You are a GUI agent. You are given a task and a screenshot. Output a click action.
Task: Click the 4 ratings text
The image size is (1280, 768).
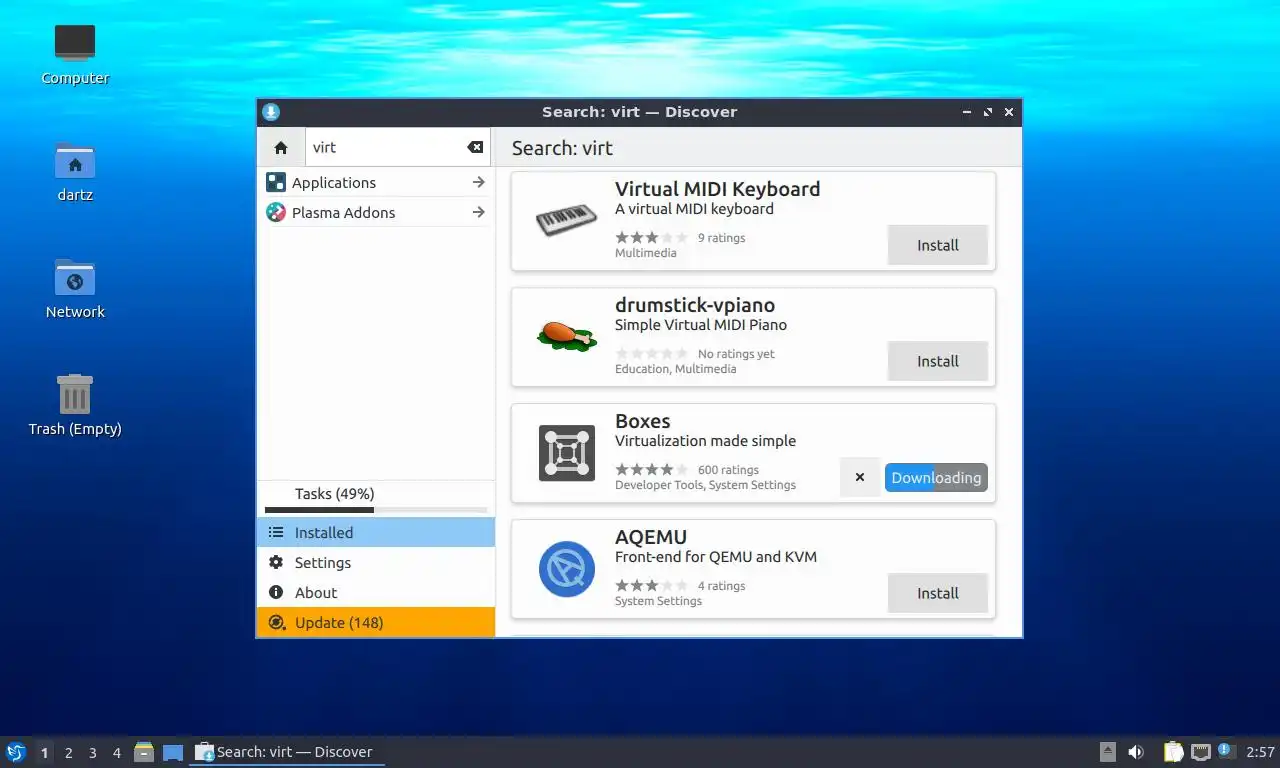coord(721,586)
